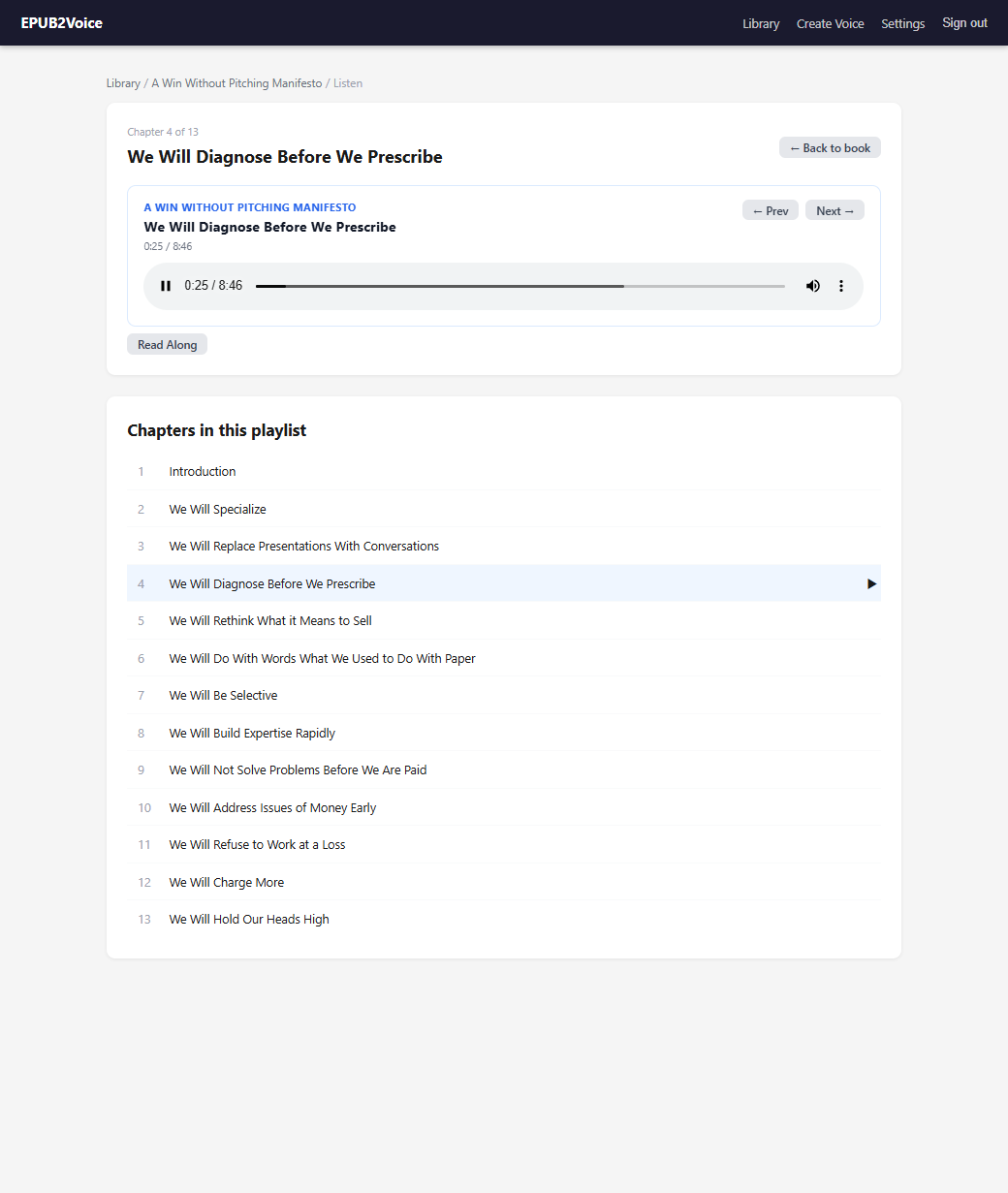1008x1193 pixels.
Task: Select We Will Build Expertise Rapidly
Action: coord(504,733)
